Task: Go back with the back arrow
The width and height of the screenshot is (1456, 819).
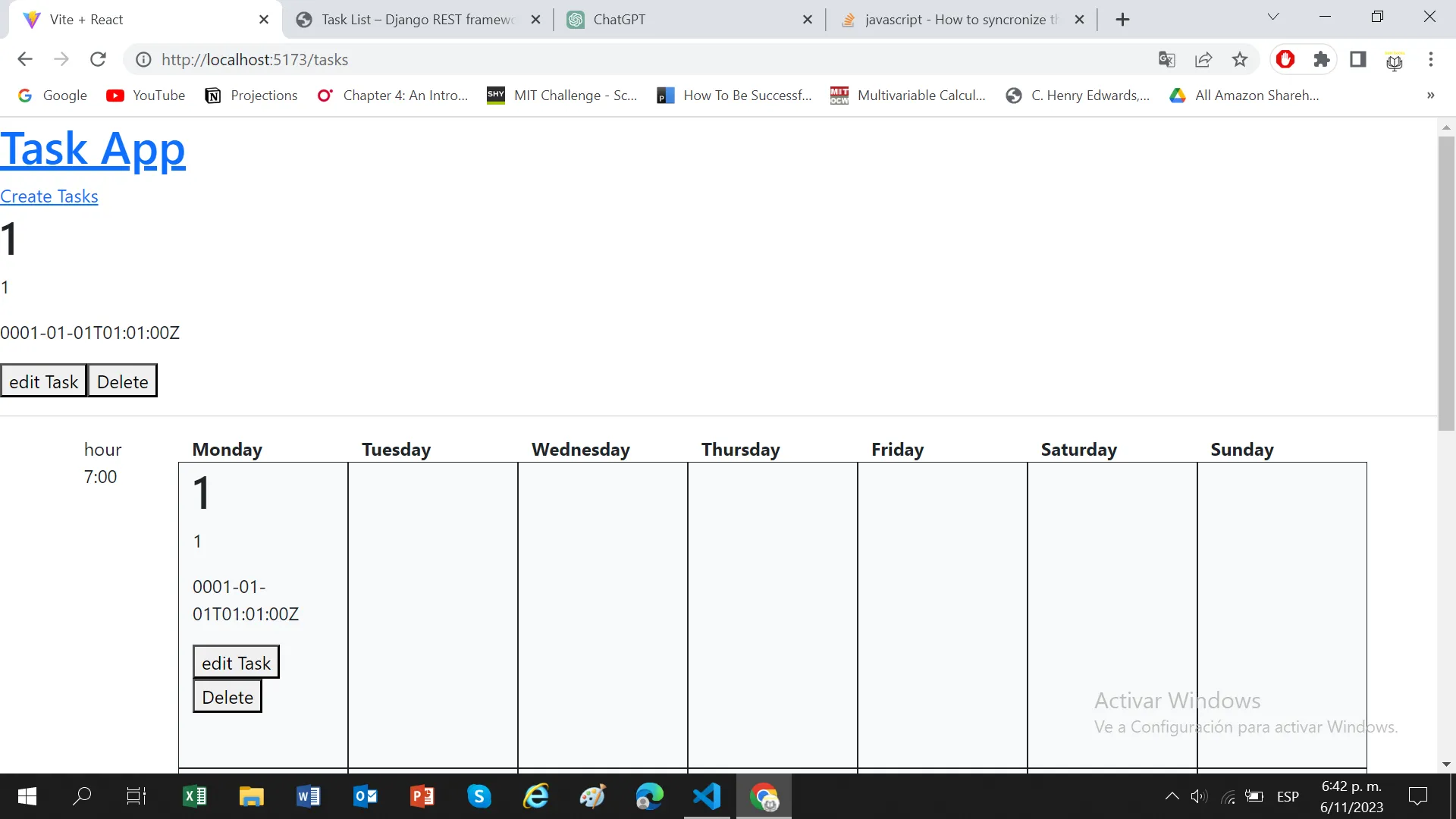Action: click(25, 59)
